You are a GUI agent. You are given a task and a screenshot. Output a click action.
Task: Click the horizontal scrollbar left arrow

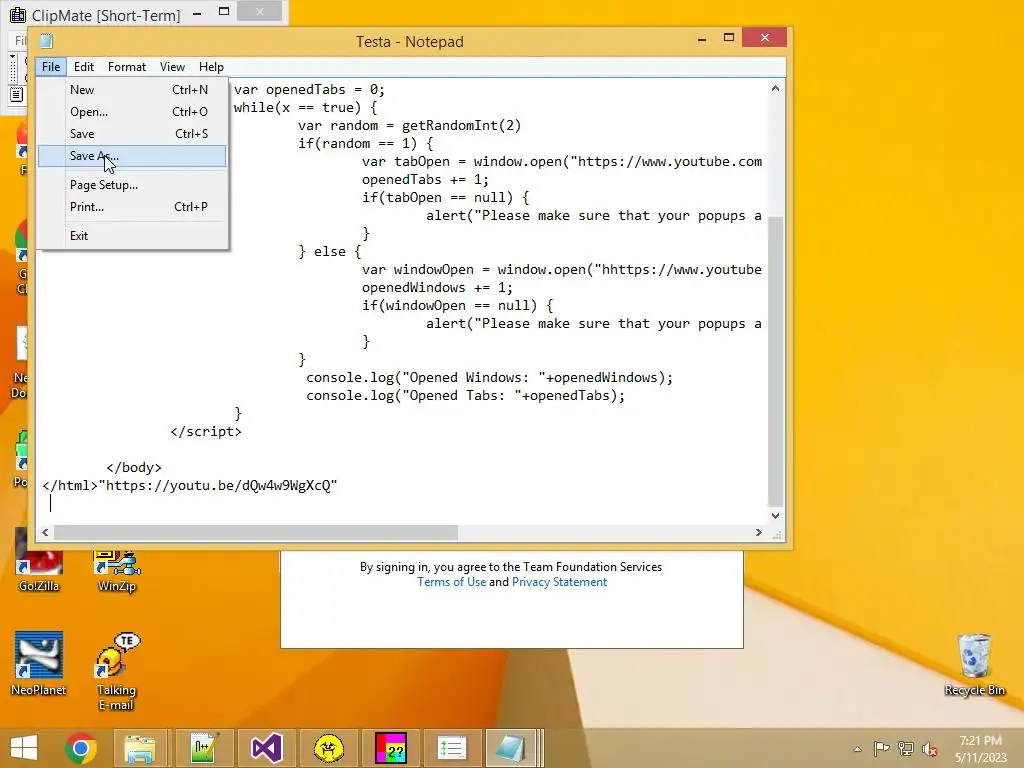tap(45, 532)
